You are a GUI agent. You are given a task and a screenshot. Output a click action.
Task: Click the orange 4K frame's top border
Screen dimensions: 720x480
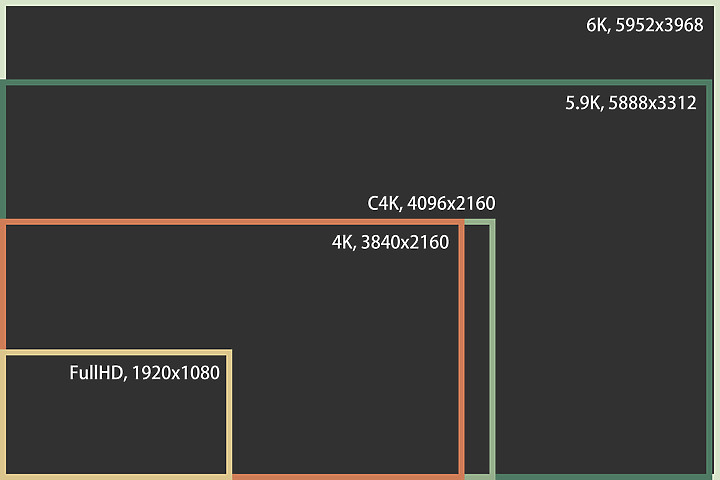click(x=232, y=222)
